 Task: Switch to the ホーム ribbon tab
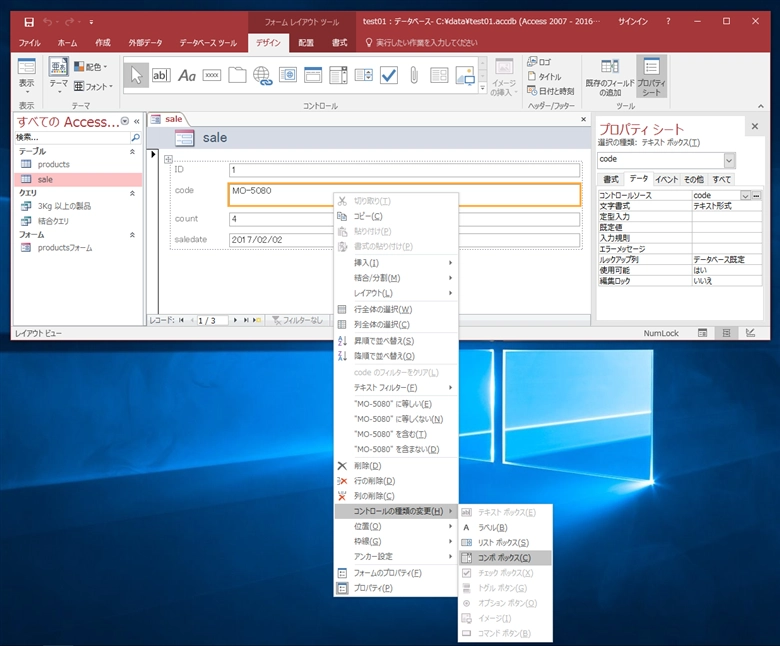click(67, 43)
